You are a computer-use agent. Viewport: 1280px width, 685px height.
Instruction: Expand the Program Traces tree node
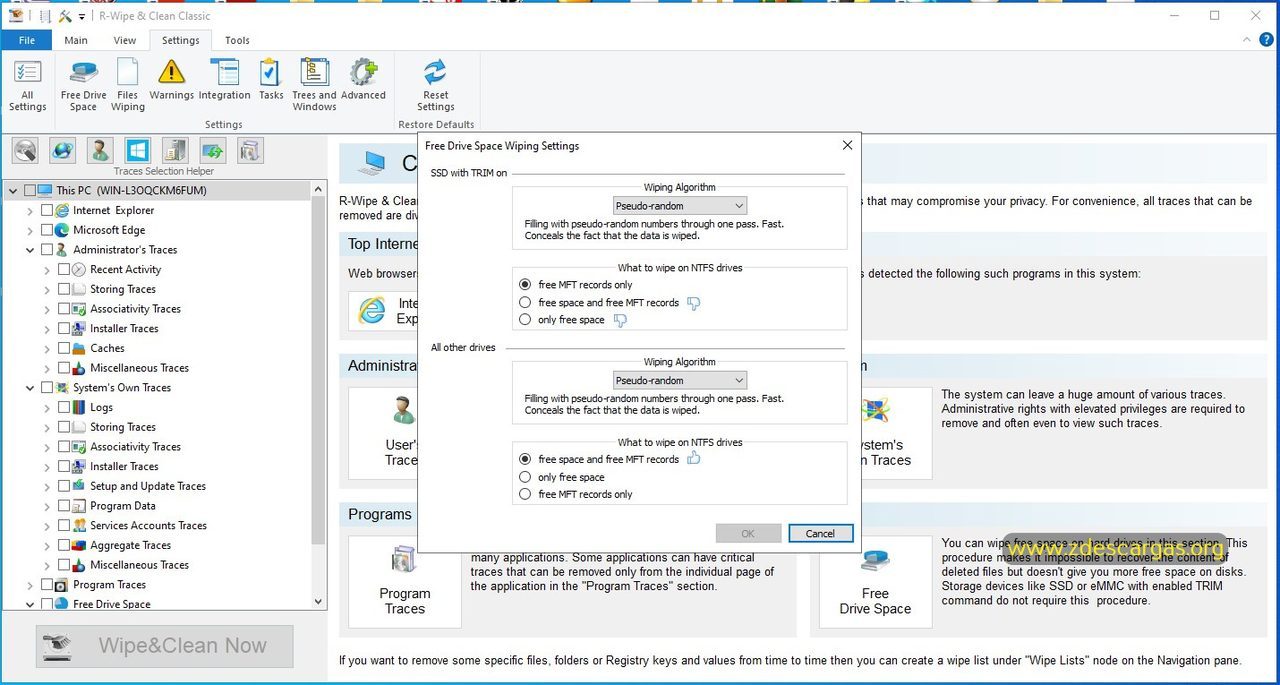point(30,585)
